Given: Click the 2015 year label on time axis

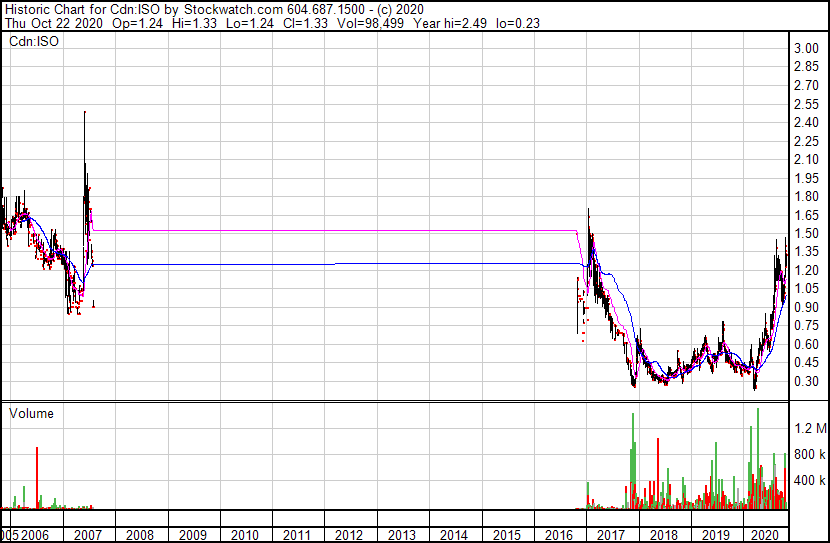Looking at the screenshot, I should click(507, 535).
